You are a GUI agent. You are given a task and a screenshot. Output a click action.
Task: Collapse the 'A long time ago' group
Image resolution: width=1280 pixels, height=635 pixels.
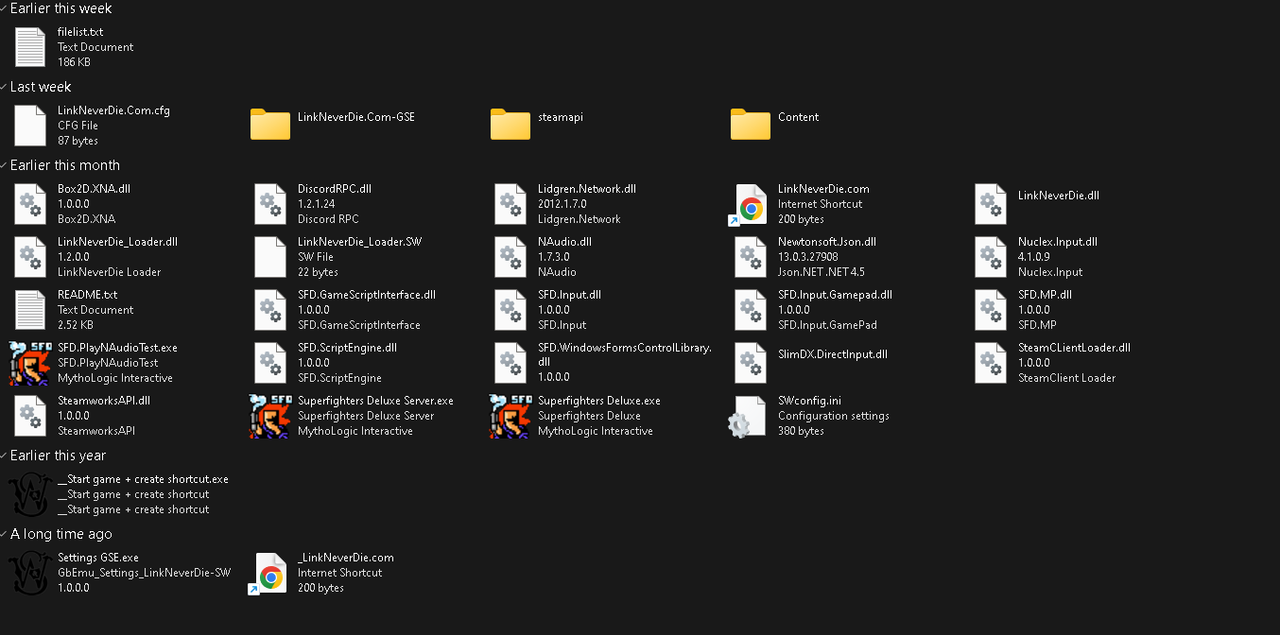coord(5,535)
